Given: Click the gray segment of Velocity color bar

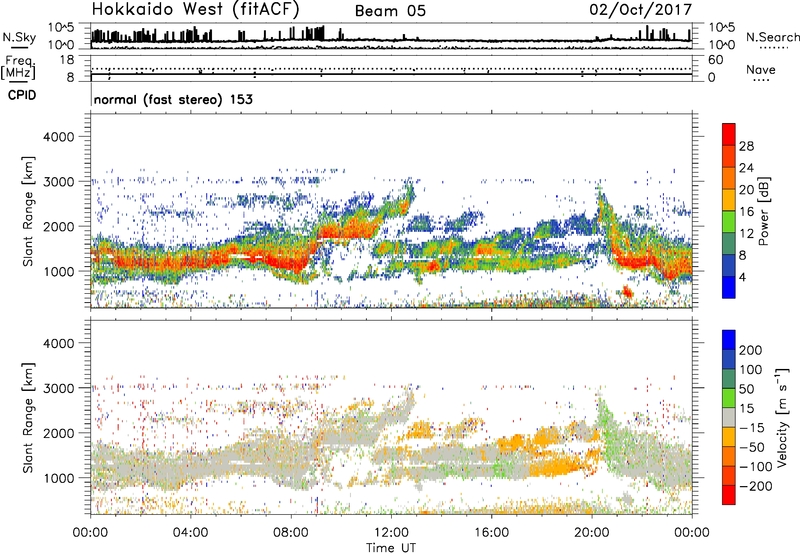Looking at the screenshot, I should 729,417.
